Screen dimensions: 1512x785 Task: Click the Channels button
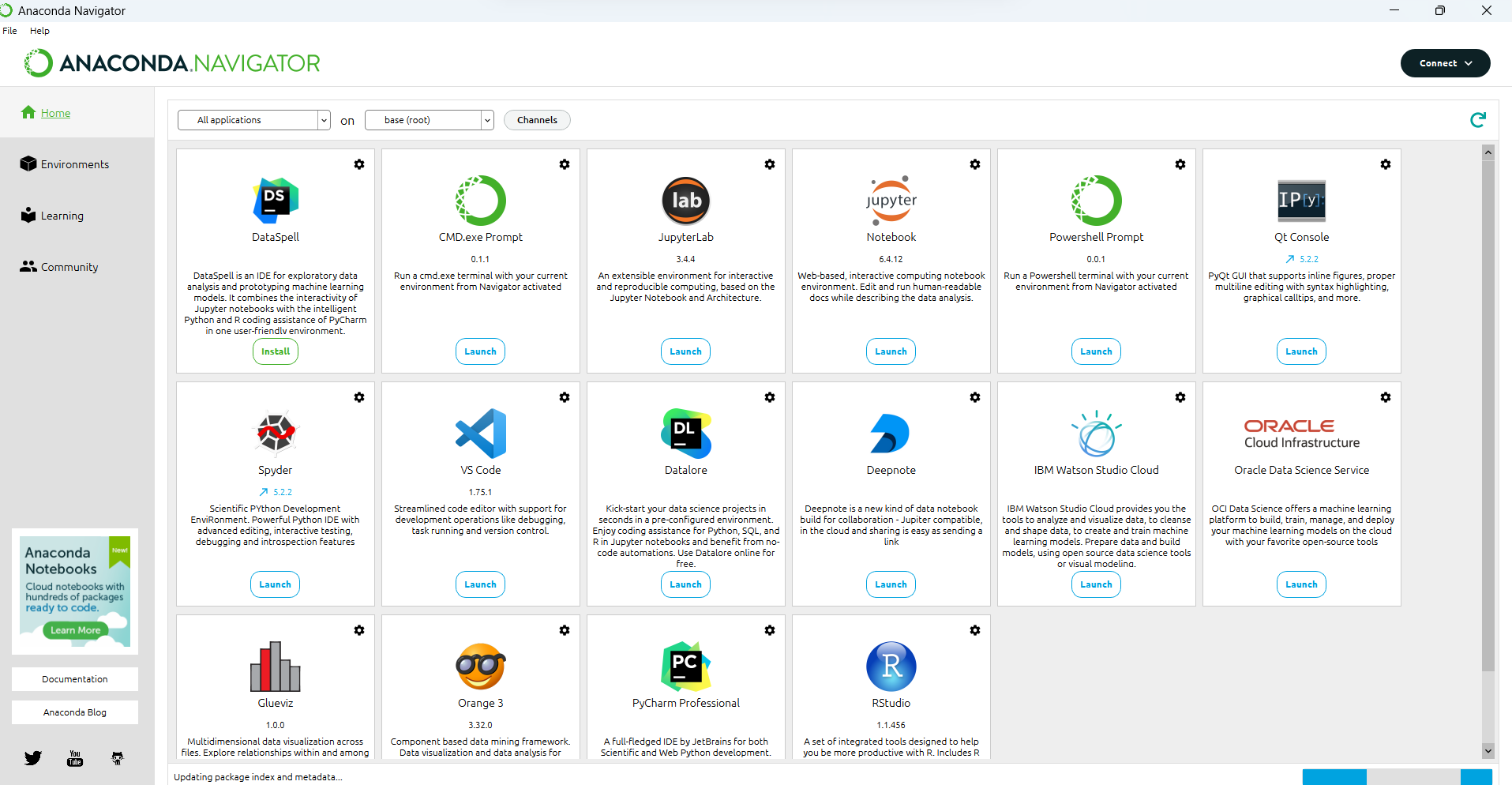537,120
